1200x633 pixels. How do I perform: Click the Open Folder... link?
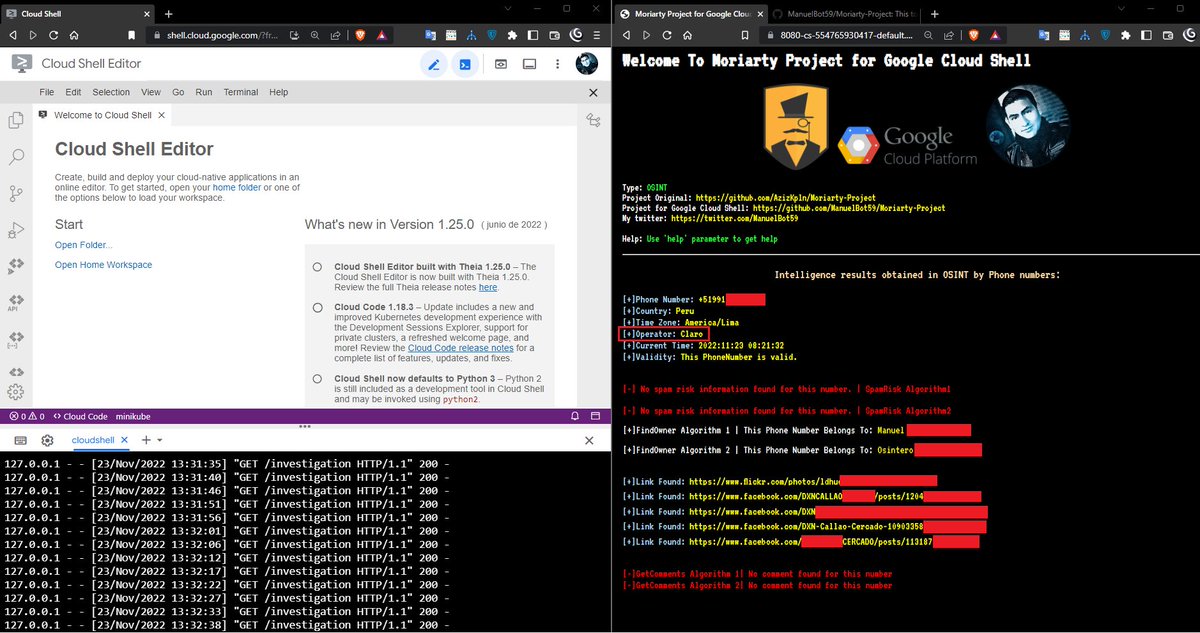[x=84, y=245]
